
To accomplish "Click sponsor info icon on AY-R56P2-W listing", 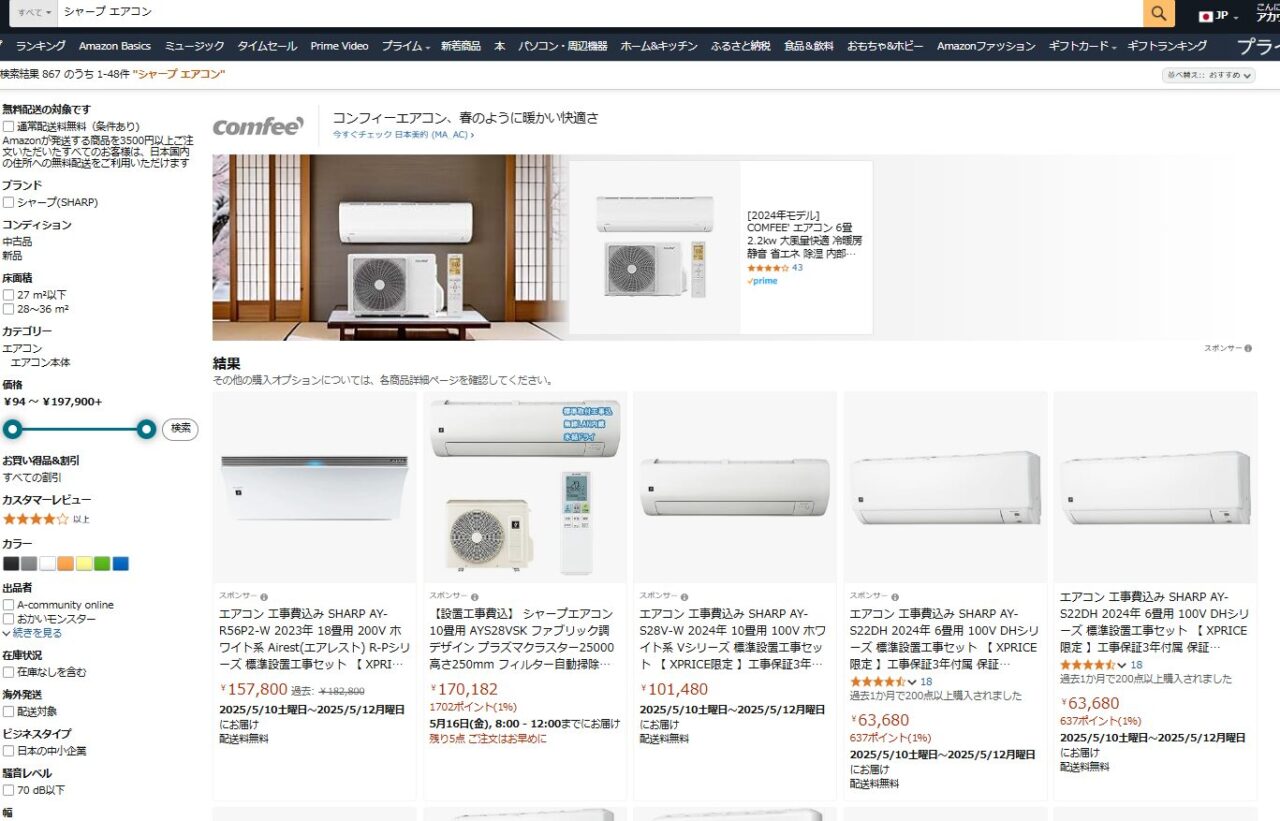I will [x=264, y=596].
